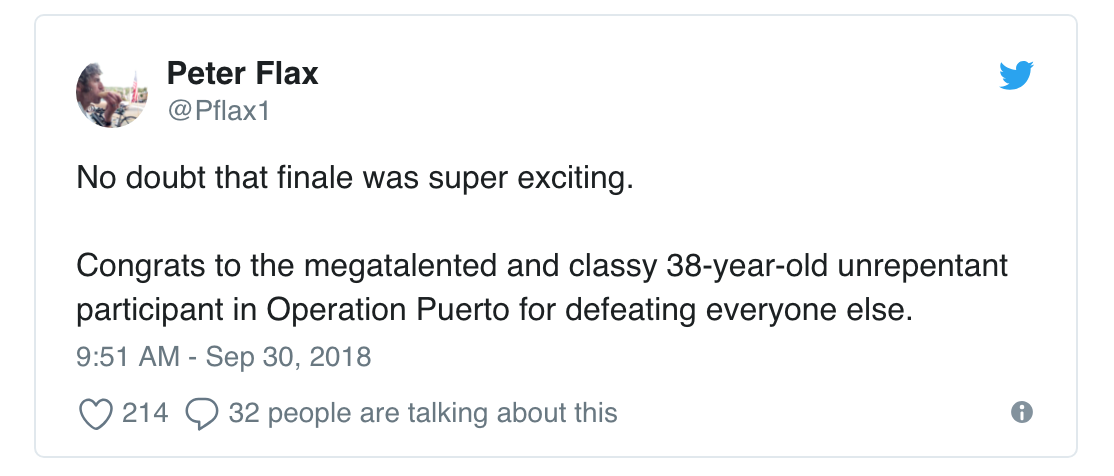The image size is (1114, 476).
Task: Click the "No doubt that finale" sentence
Action: coord(354,178)
